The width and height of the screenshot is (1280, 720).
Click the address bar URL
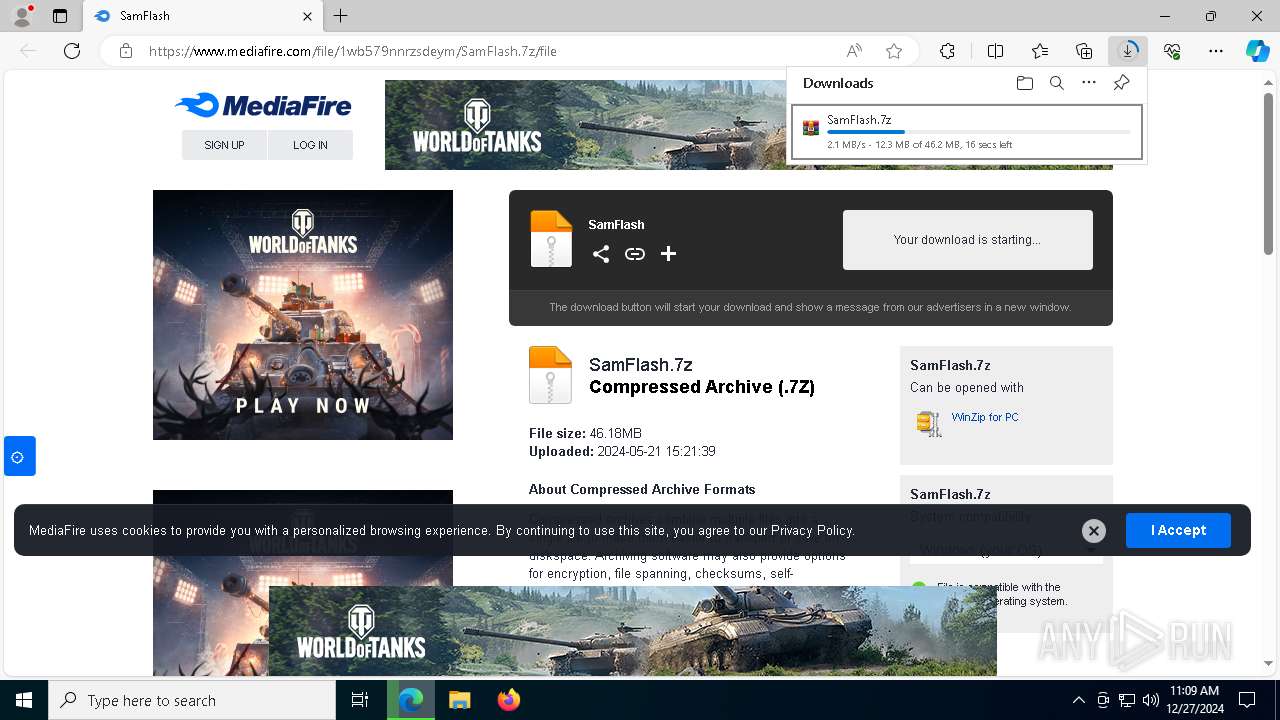tap(353, 51)
